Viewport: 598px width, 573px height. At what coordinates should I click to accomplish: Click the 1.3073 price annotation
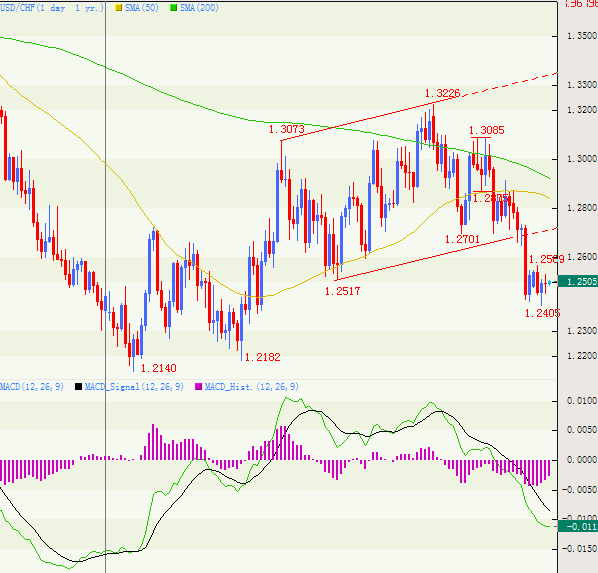pyautogui.click(x=286, y=129)
